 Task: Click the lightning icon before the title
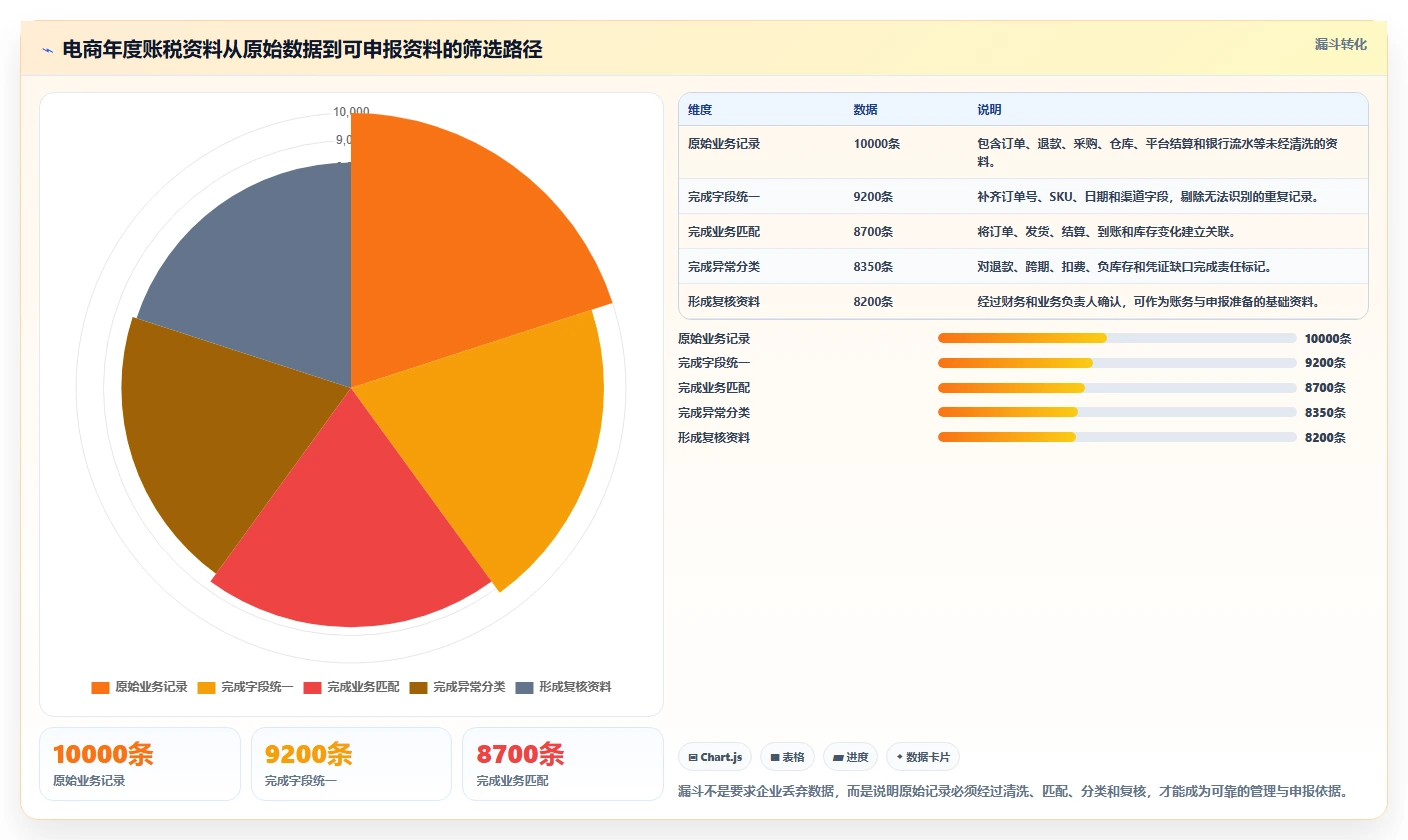[47, 50]
